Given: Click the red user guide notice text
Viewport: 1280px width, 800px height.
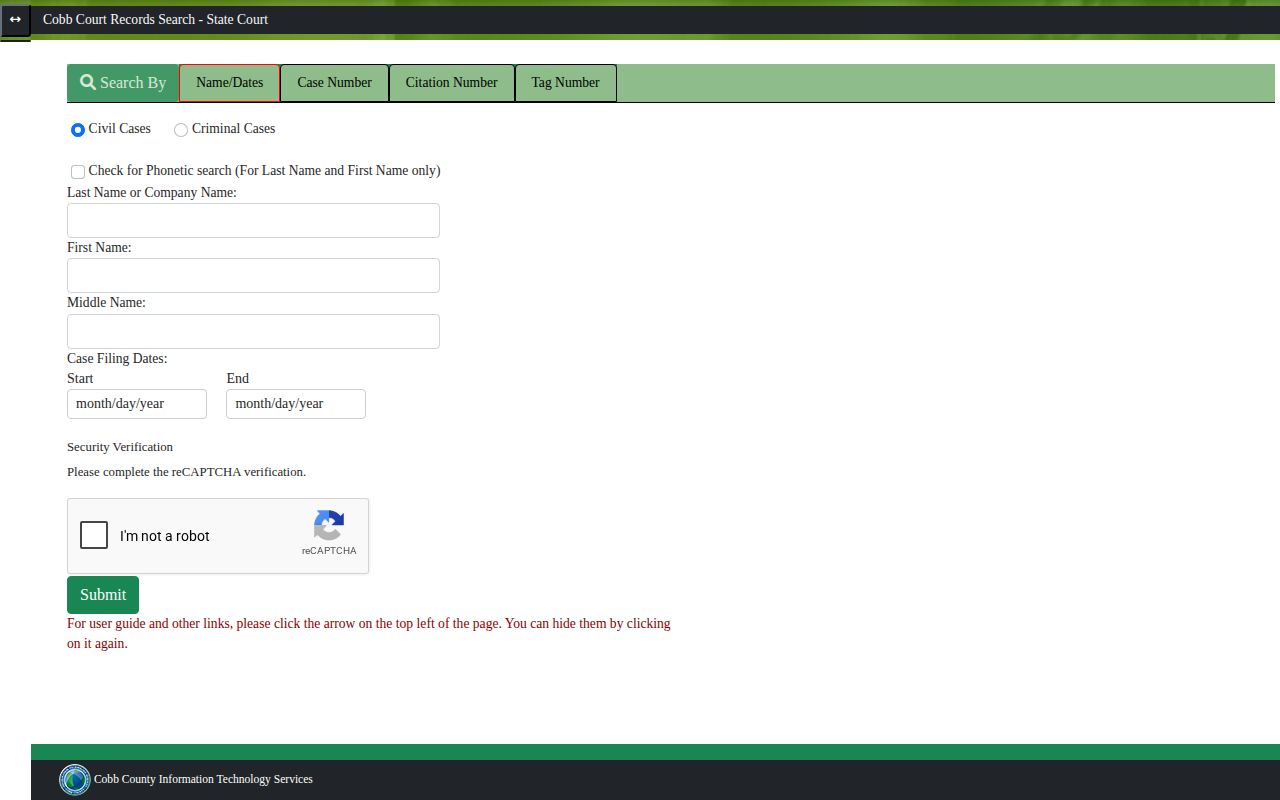Looking at the screenshot, I should (369, 633).
